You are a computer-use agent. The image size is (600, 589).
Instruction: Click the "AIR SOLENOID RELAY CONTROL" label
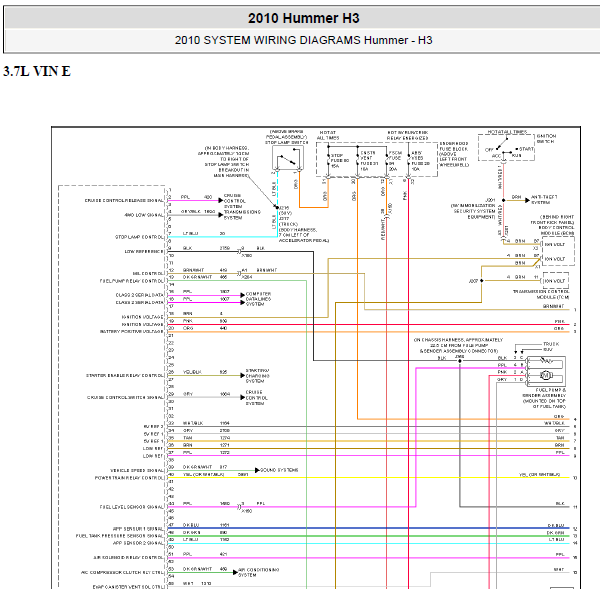click(128, 558)
